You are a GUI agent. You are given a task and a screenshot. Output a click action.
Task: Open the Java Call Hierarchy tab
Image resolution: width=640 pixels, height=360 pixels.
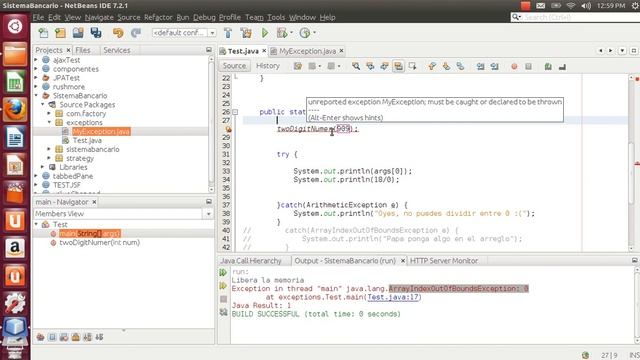(x=251, y=260)
